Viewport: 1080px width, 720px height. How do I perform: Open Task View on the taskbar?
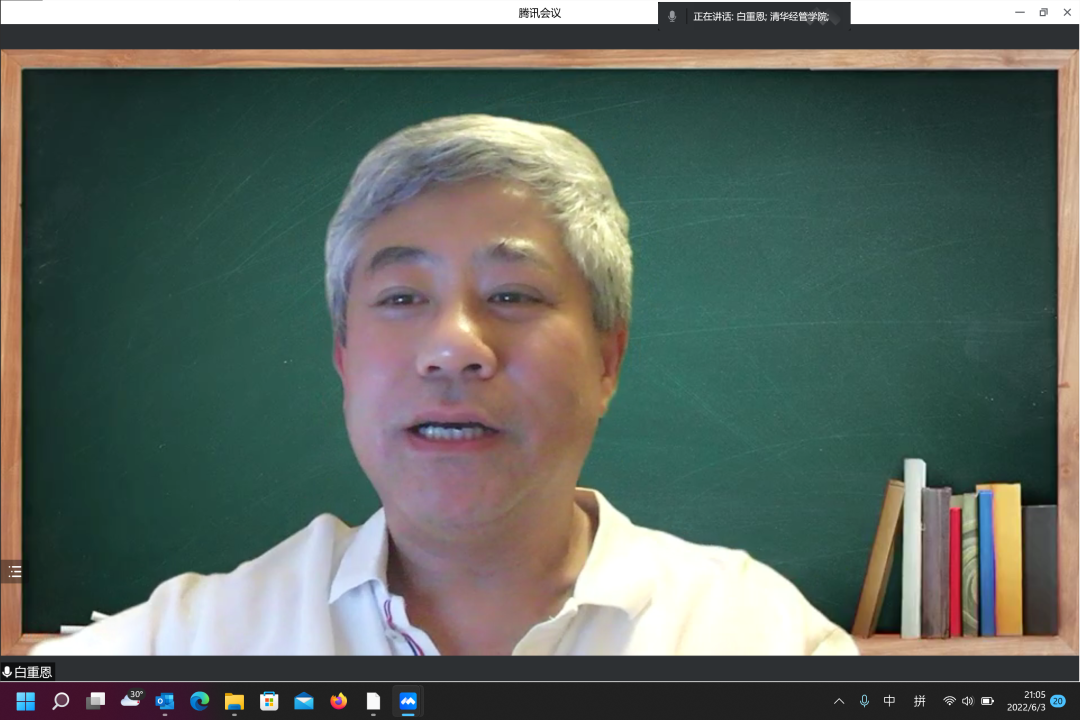(95, 701)
